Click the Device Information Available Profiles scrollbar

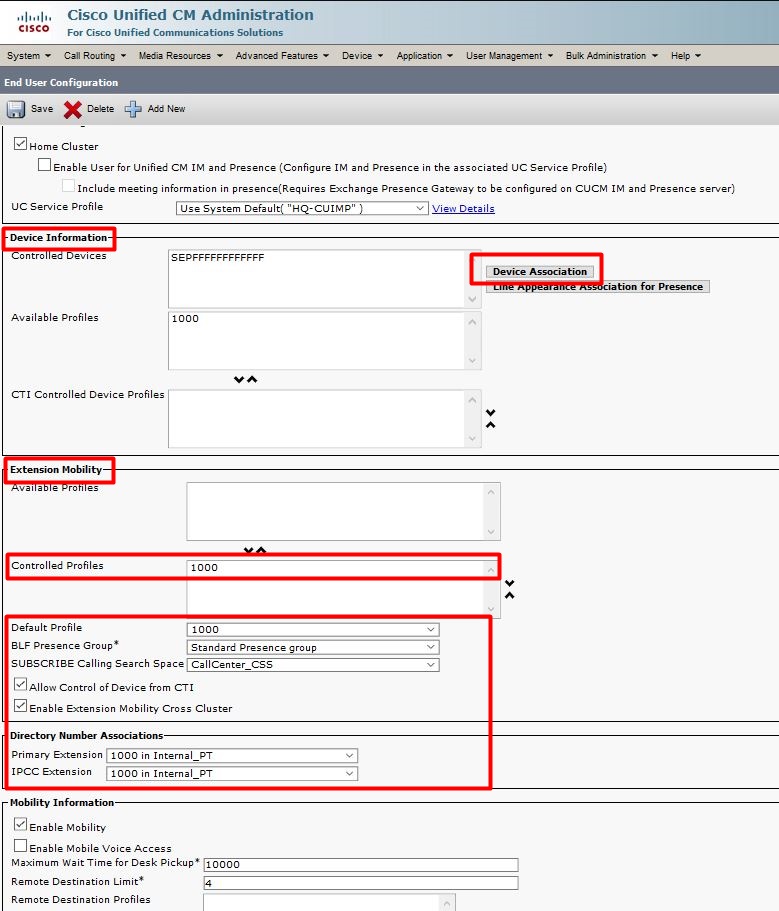pos(473,340)
